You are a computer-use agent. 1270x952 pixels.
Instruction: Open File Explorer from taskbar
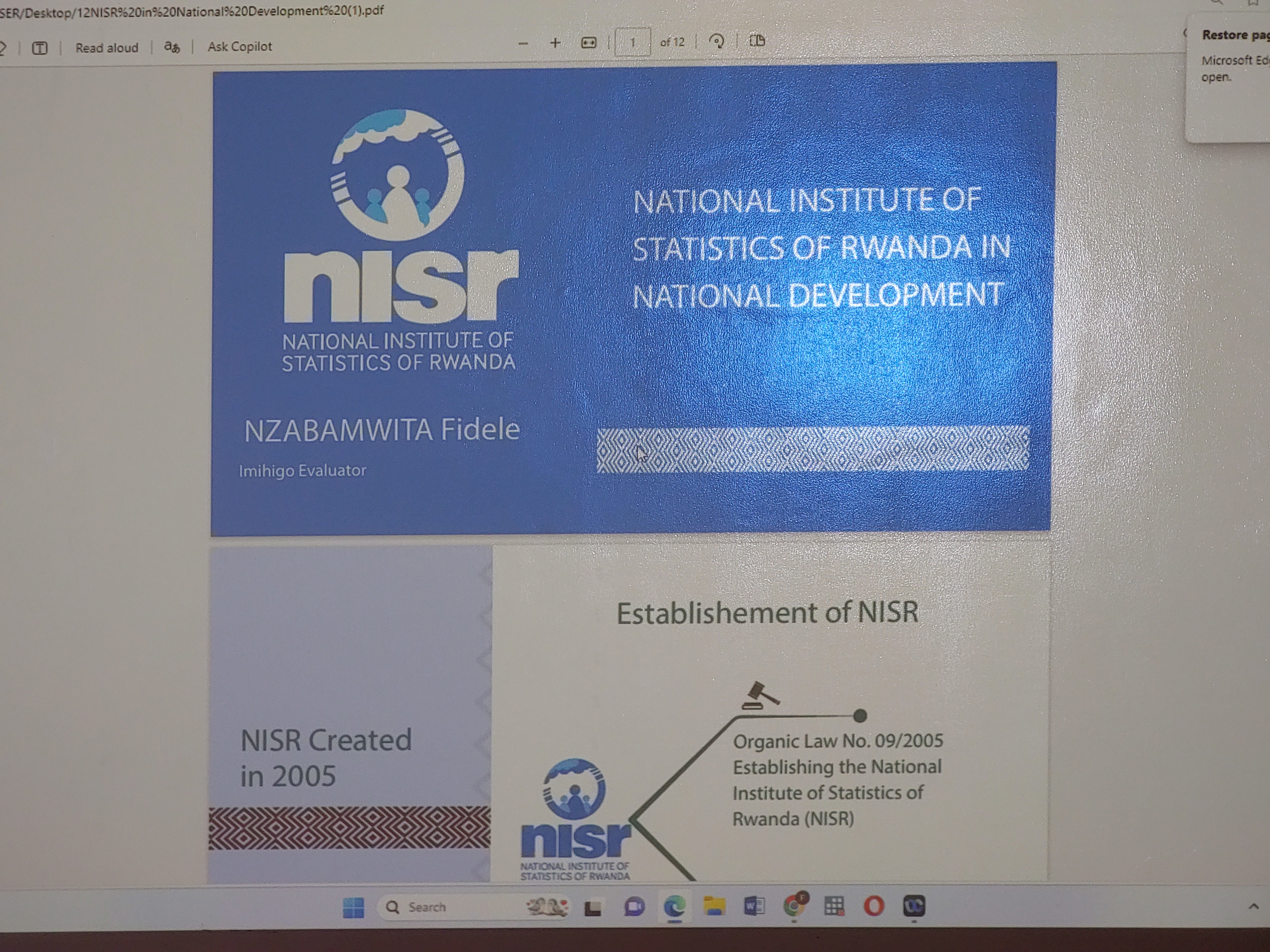pyautogui.click(x=714, y=906)
